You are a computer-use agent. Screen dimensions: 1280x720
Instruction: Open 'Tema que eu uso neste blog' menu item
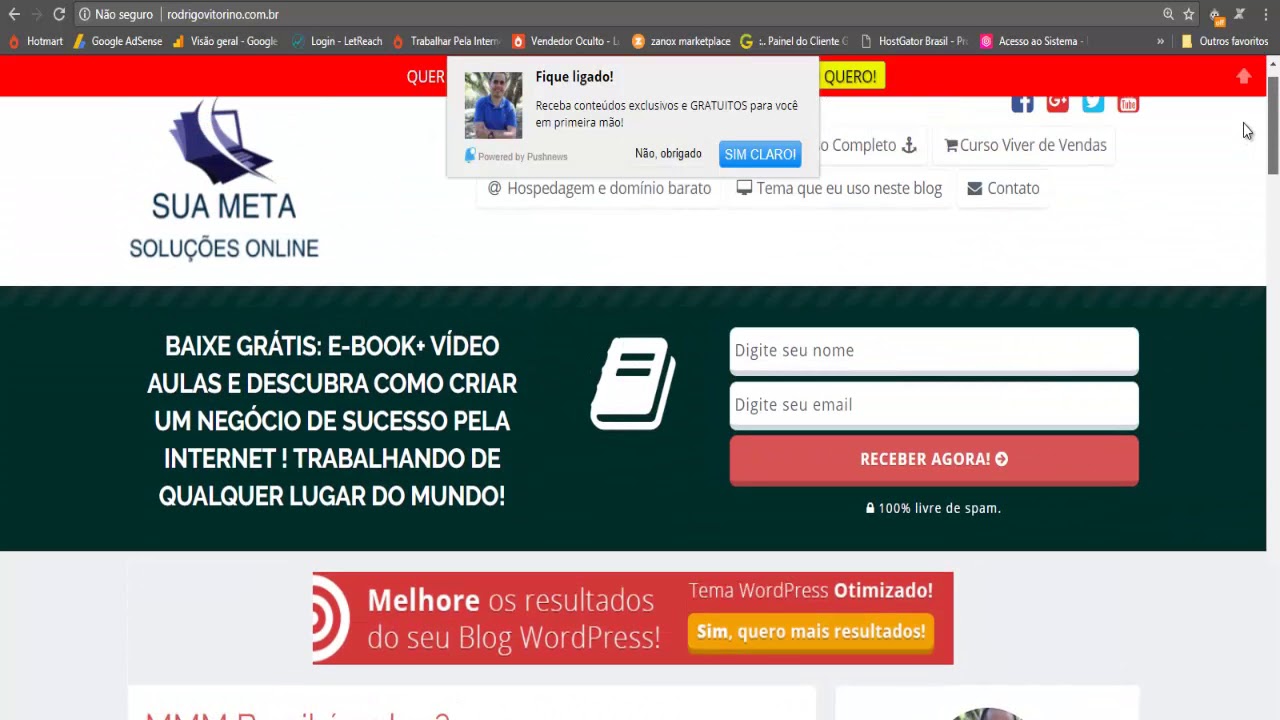pyautogui.click(x=839, y=188)
